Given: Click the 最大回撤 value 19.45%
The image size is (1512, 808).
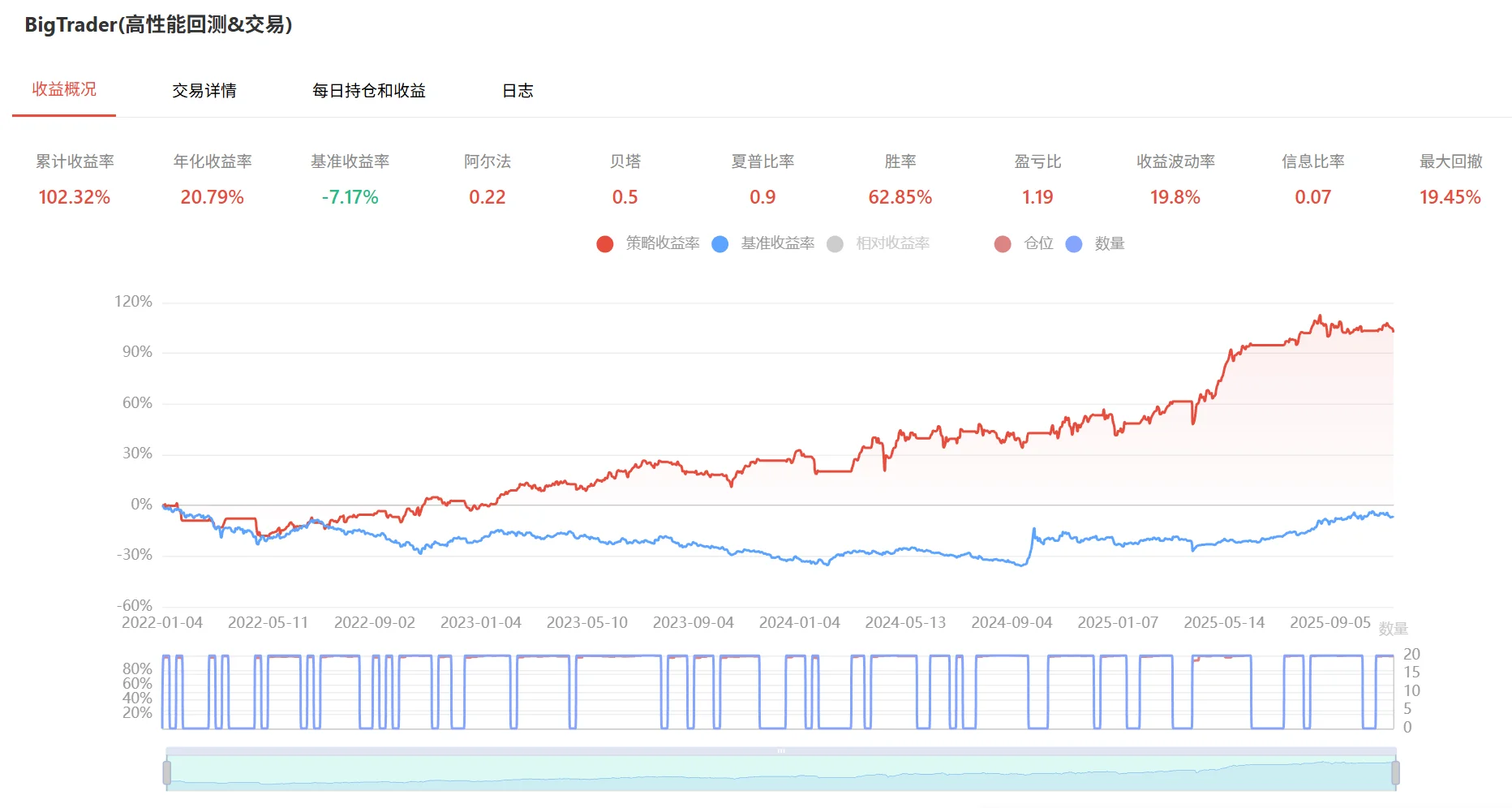Looking at the screenshot, I should [1450, 197].
